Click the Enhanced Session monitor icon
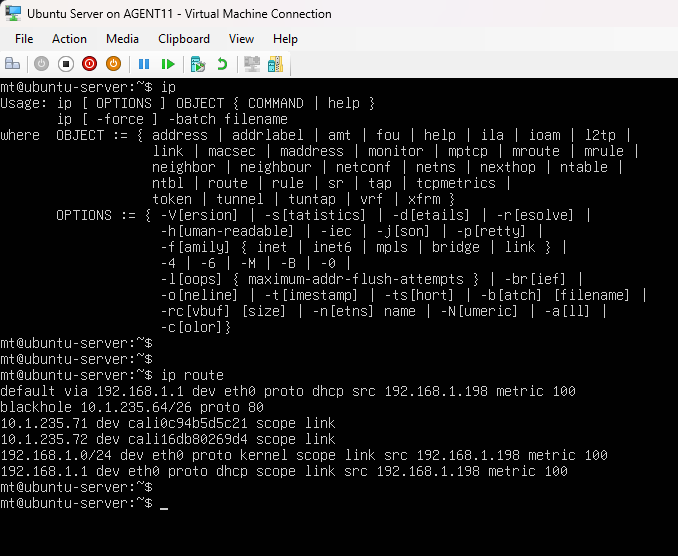 pos(252,64)
